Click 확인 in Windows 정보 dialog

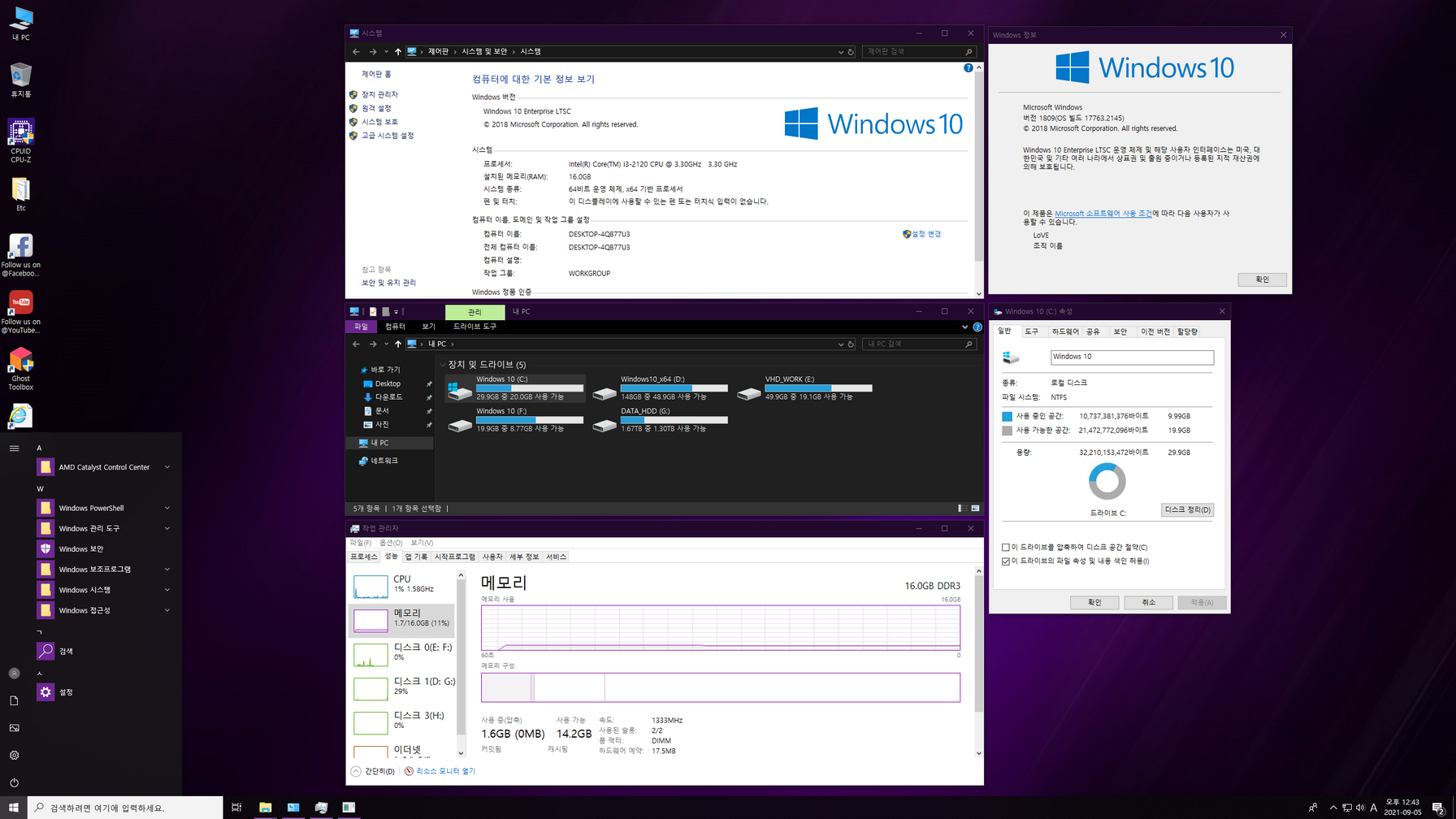click(1262, 279)
